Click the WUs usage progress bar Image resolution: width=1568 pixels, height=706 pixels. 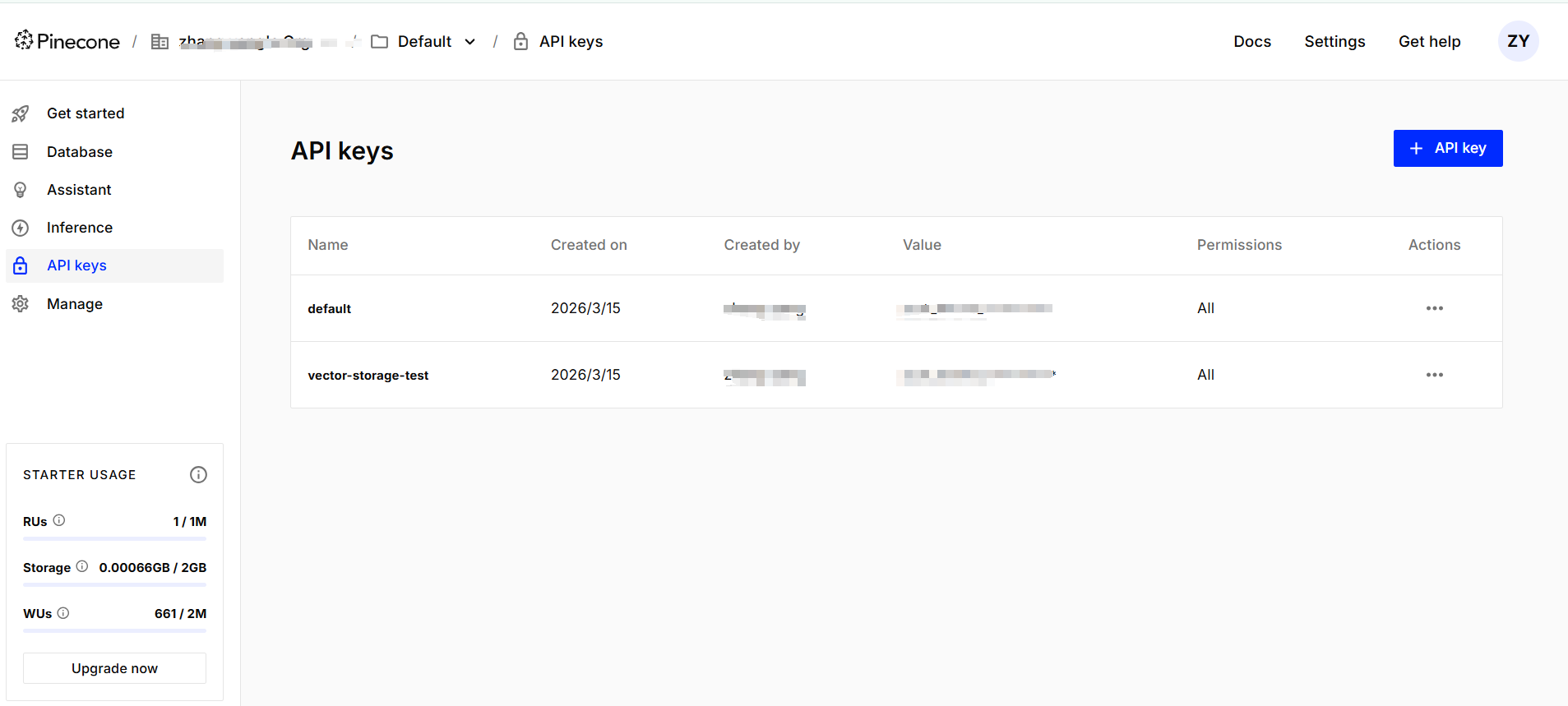point(114,631)
